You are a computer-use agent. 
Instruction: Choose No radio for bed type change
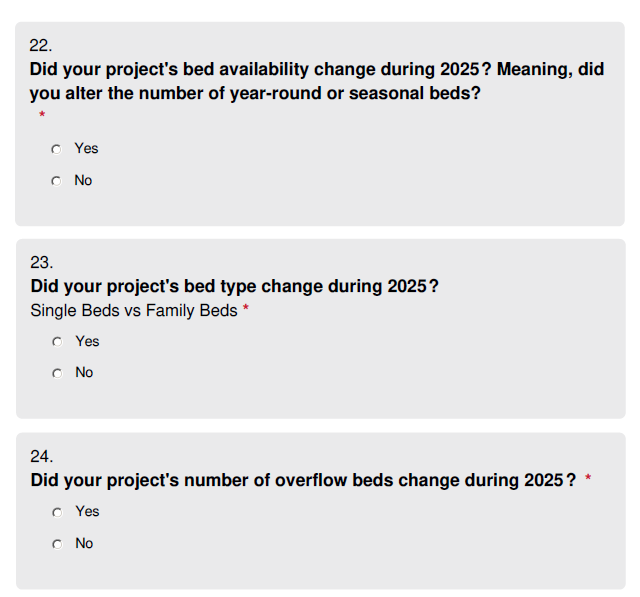tap(57, 373)
